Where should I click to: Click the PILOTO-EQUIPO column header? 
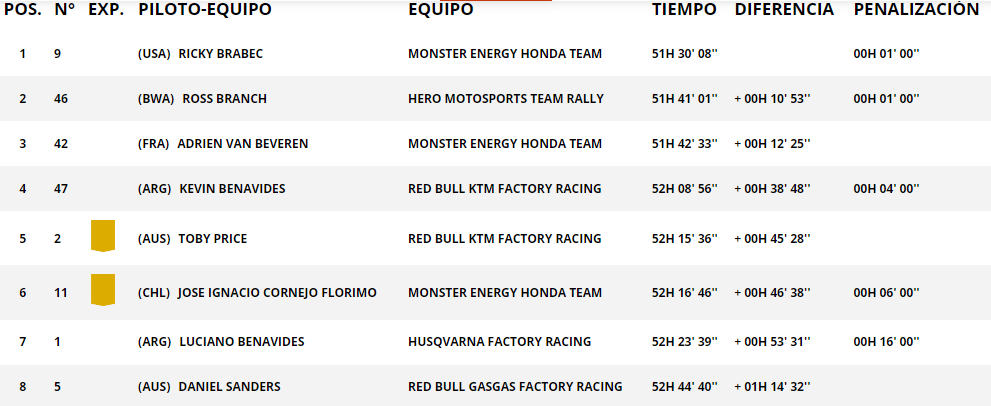point(205,9)
